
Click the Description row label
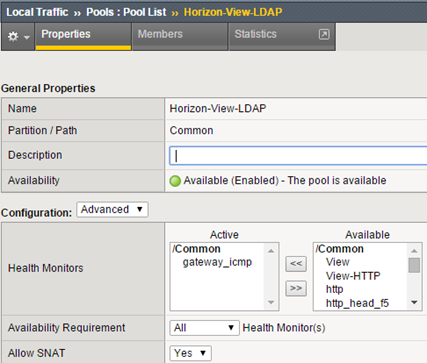click(x=35, y=155)
